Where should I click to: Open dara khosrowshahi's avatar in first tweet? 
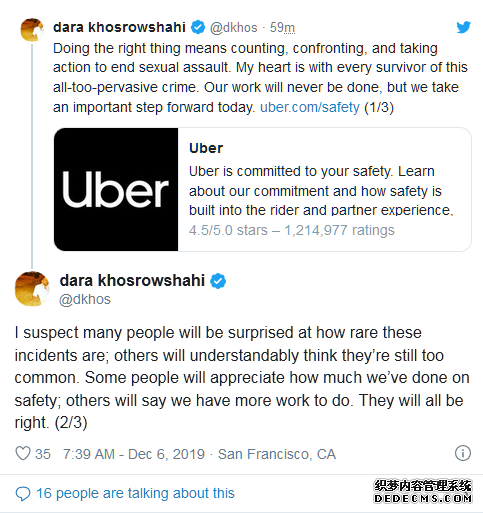(x=32, y=30)
